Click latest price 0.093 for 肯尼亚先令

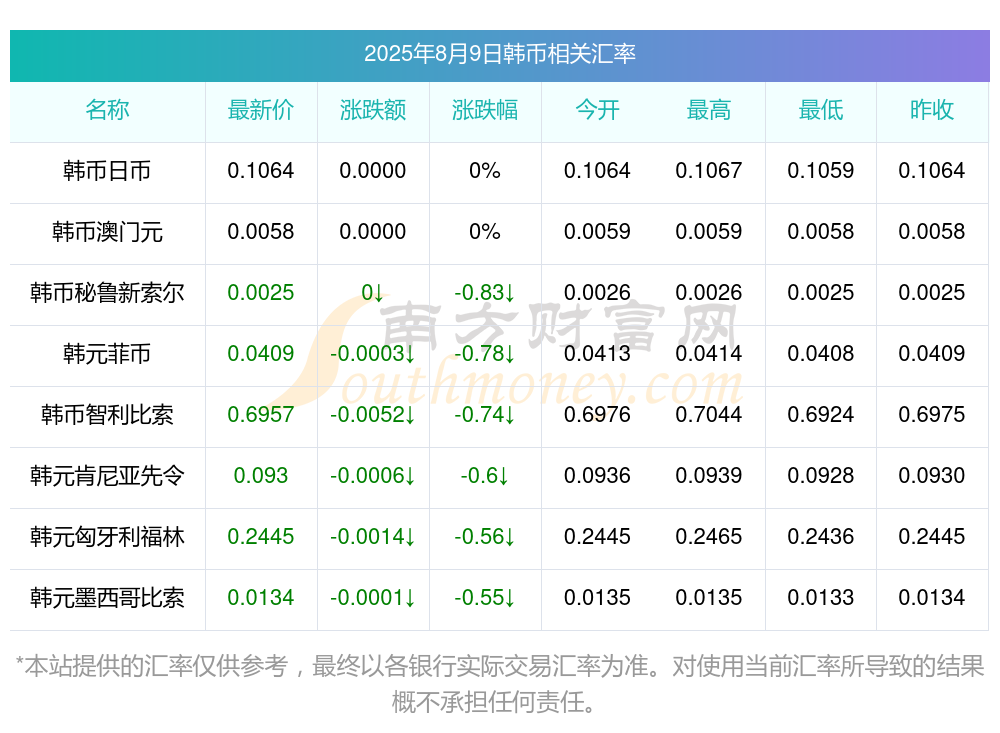pyautogui.click(x=261, y=476)
